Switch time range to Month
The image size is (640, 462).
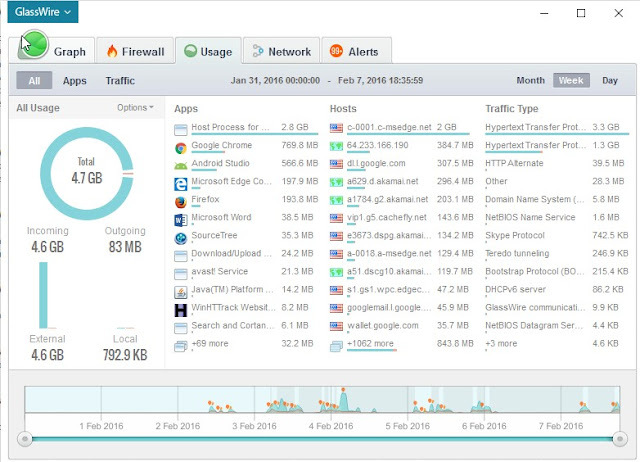(x=530, y=80)
